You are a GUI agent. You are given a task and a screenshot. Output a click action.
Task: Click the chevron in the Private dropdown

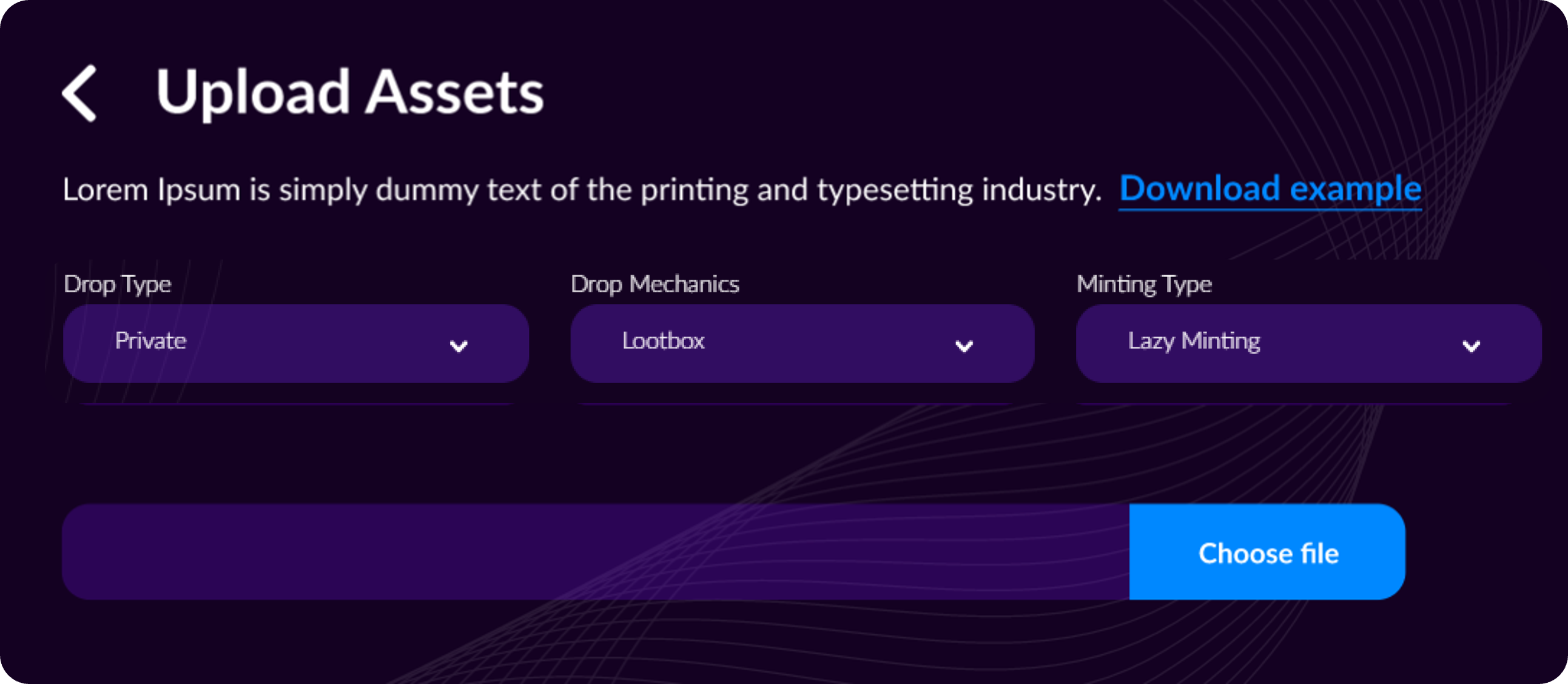[x=459, y=346]
